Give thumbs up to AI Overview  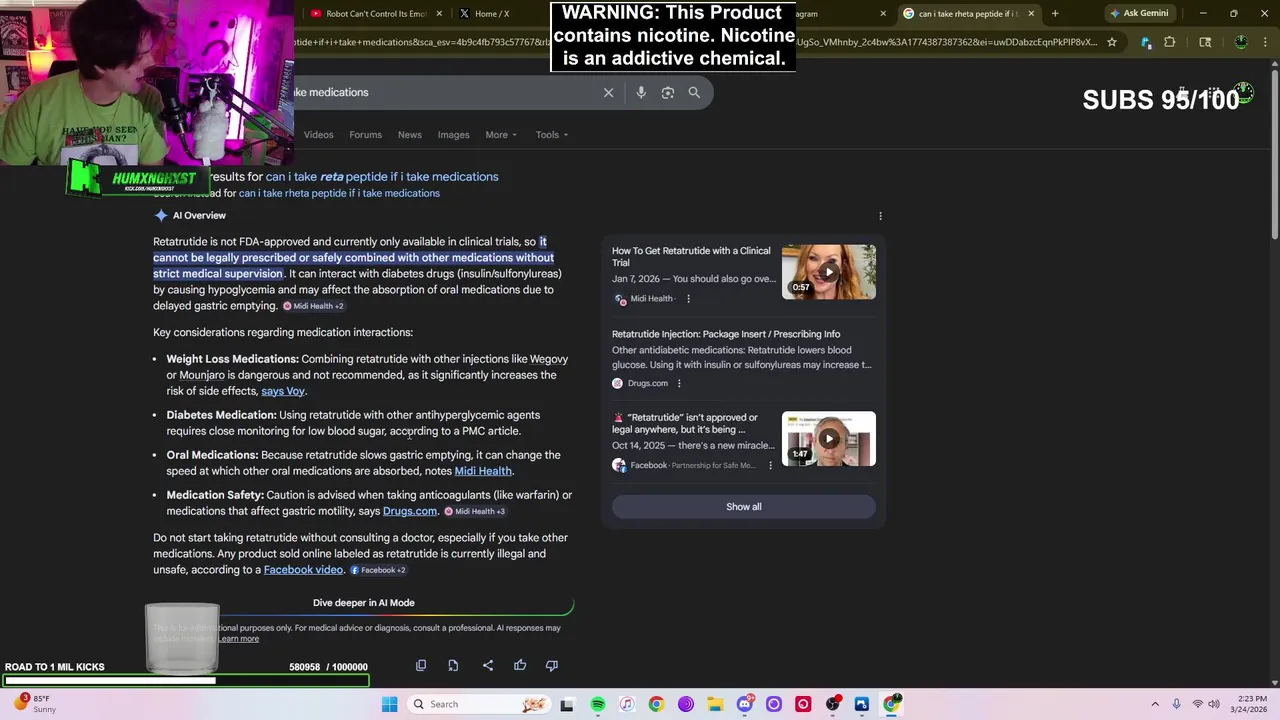tap(520, 665)
